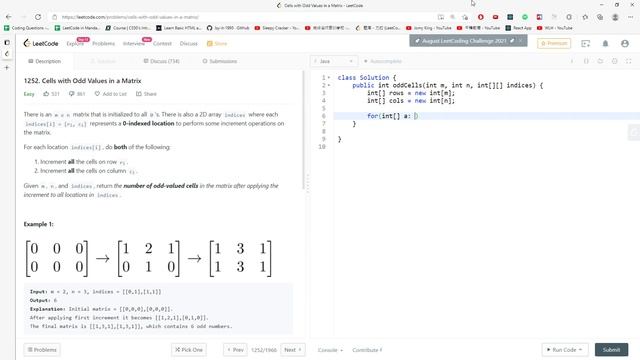Open browser three-dot menu

(630, 17)
